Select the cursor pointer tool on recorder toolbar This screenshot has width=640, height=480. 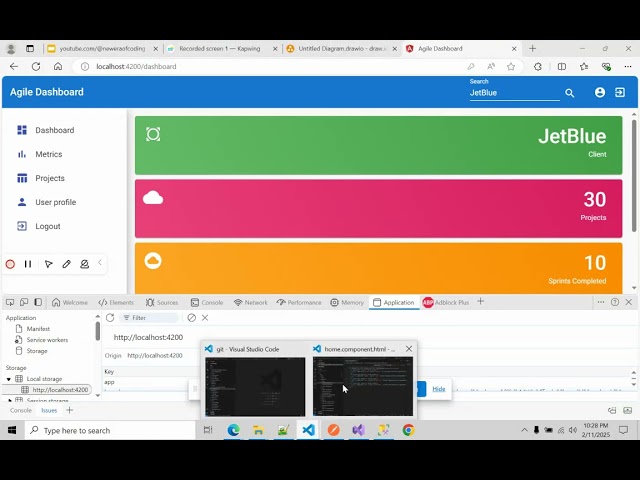pos(48,264)
